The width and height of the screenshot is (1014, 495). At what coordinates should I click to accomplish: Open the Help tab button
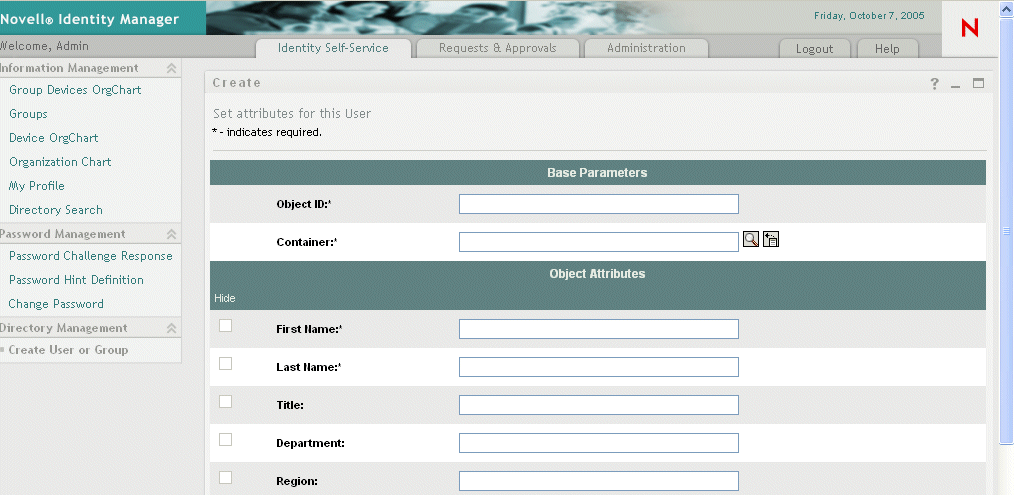887,49
